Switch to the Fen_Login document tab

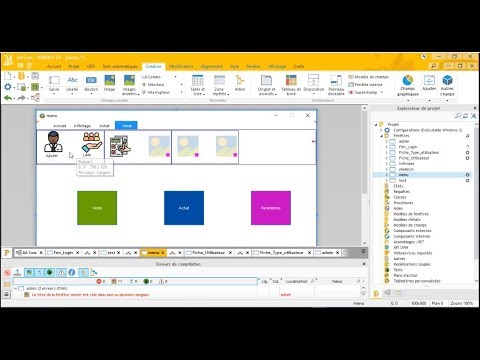[x=63, y=253]
